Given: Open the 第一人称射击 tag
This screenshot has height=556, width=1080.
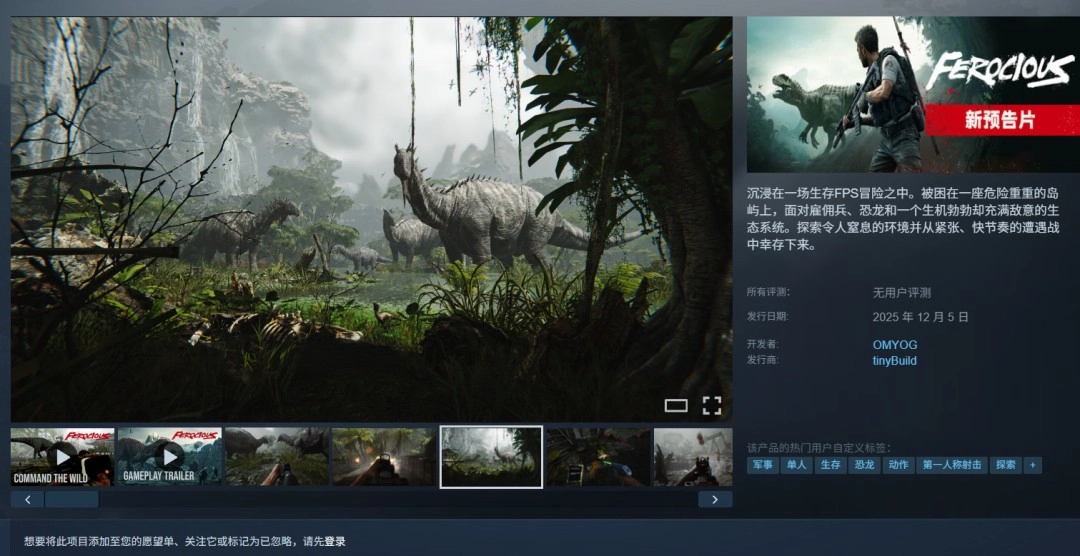Looking at the screenshot, I should click(952, 465).
